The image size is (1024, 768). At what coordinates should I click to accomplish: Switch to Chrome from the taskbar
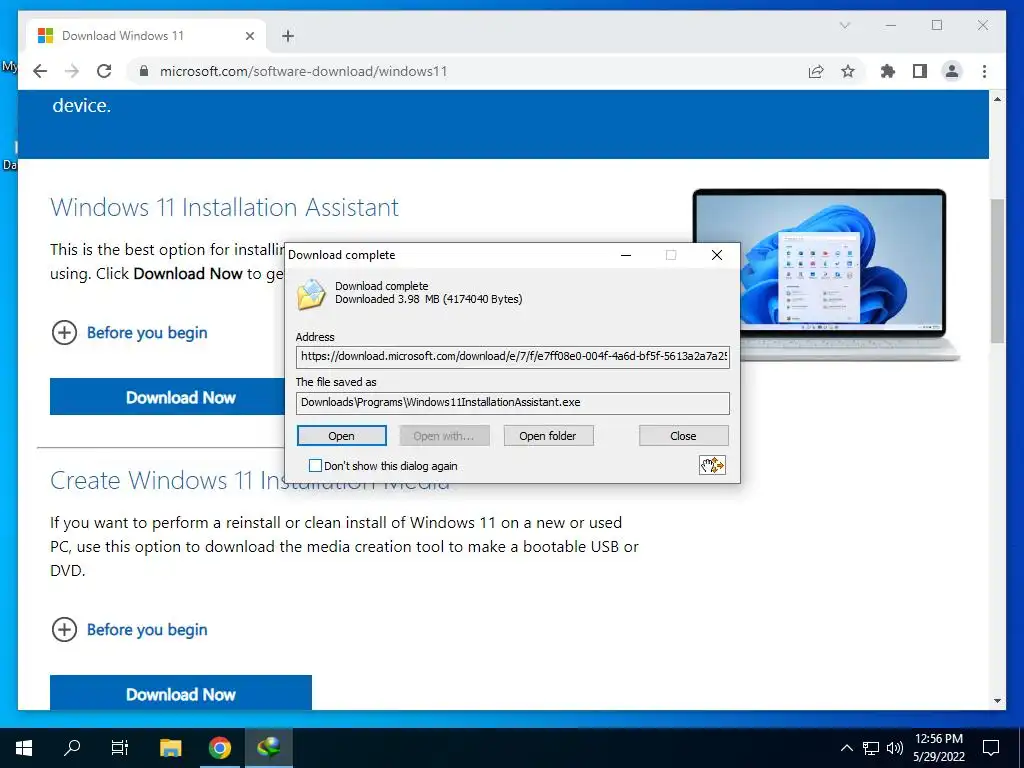tap(220, 748)
